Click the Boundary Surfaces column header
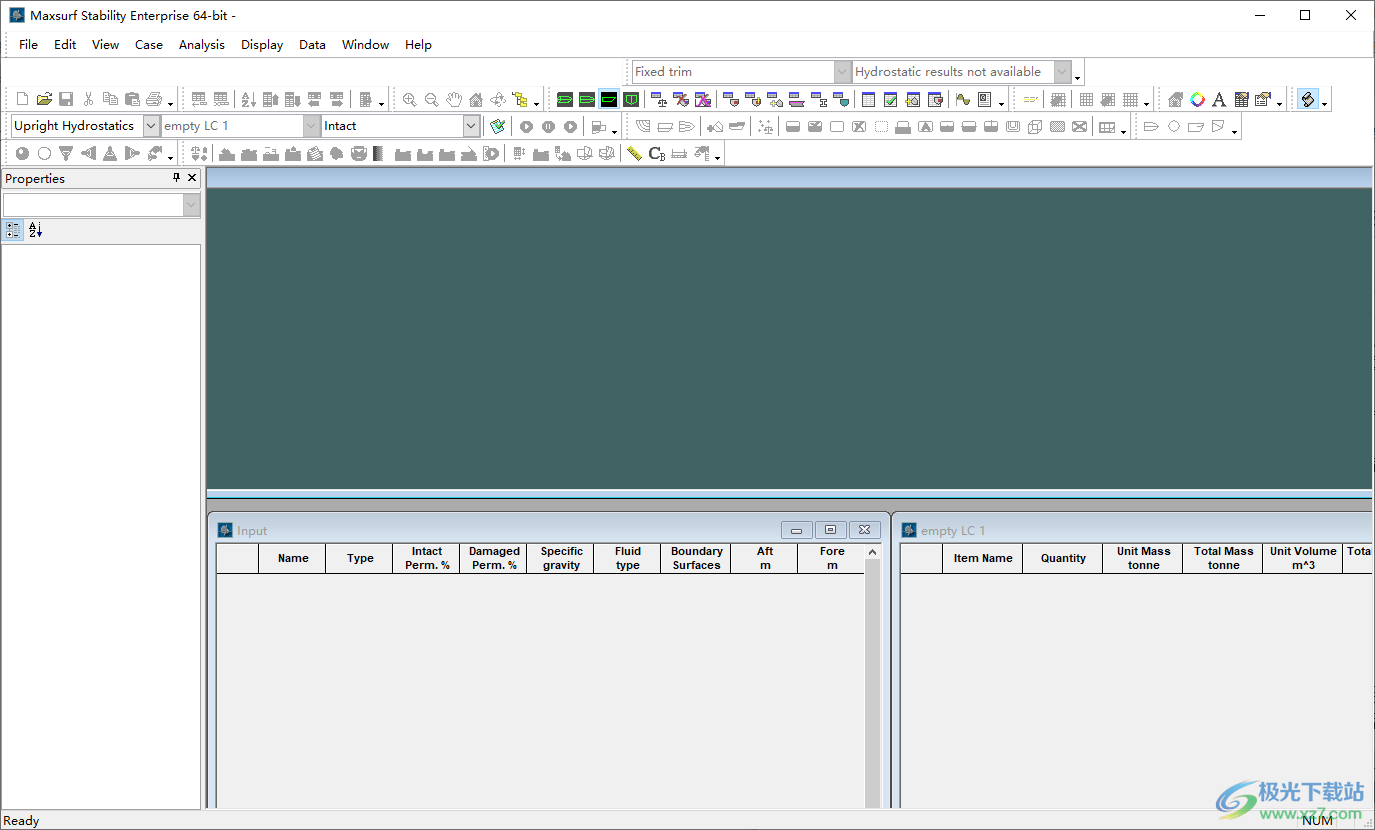The image size is (1375, 830). tap(696, 558)
